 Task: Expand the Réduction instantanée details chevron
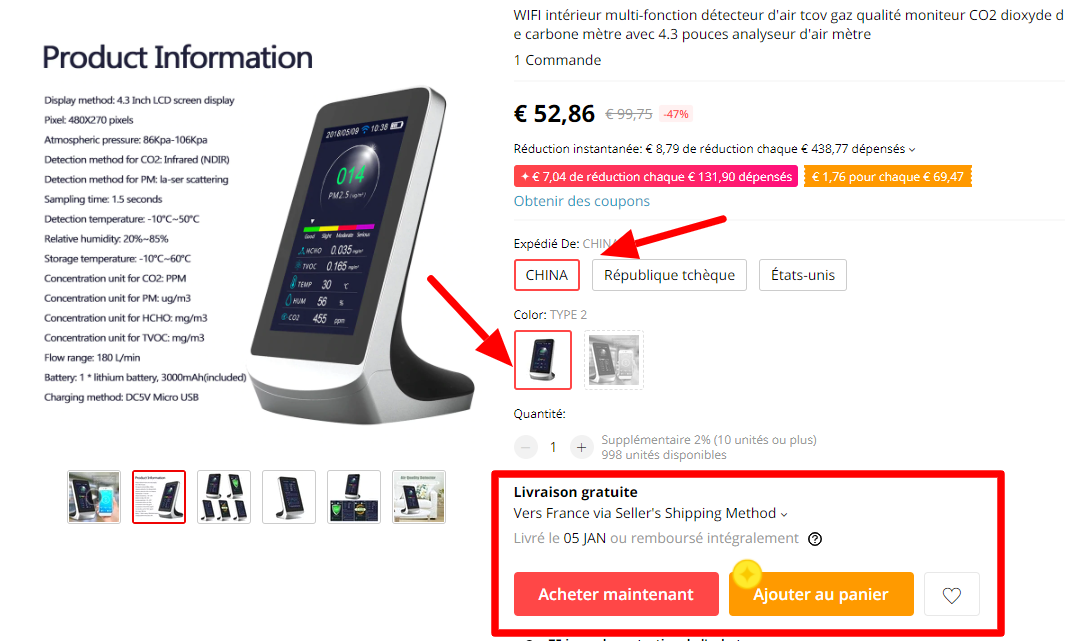912,150
